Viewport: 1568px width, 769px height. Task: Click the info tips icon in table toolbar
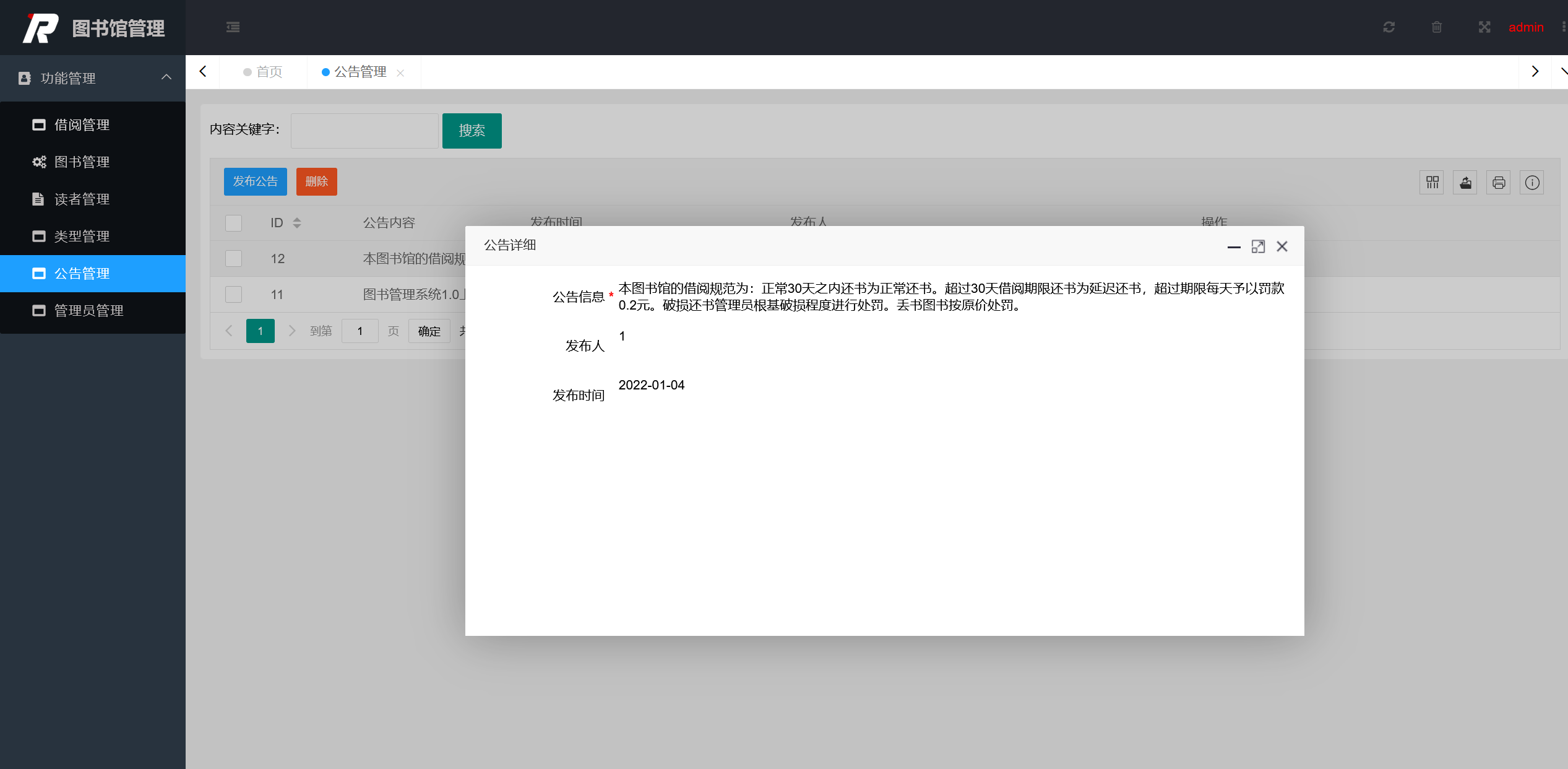click(1532, 183)
